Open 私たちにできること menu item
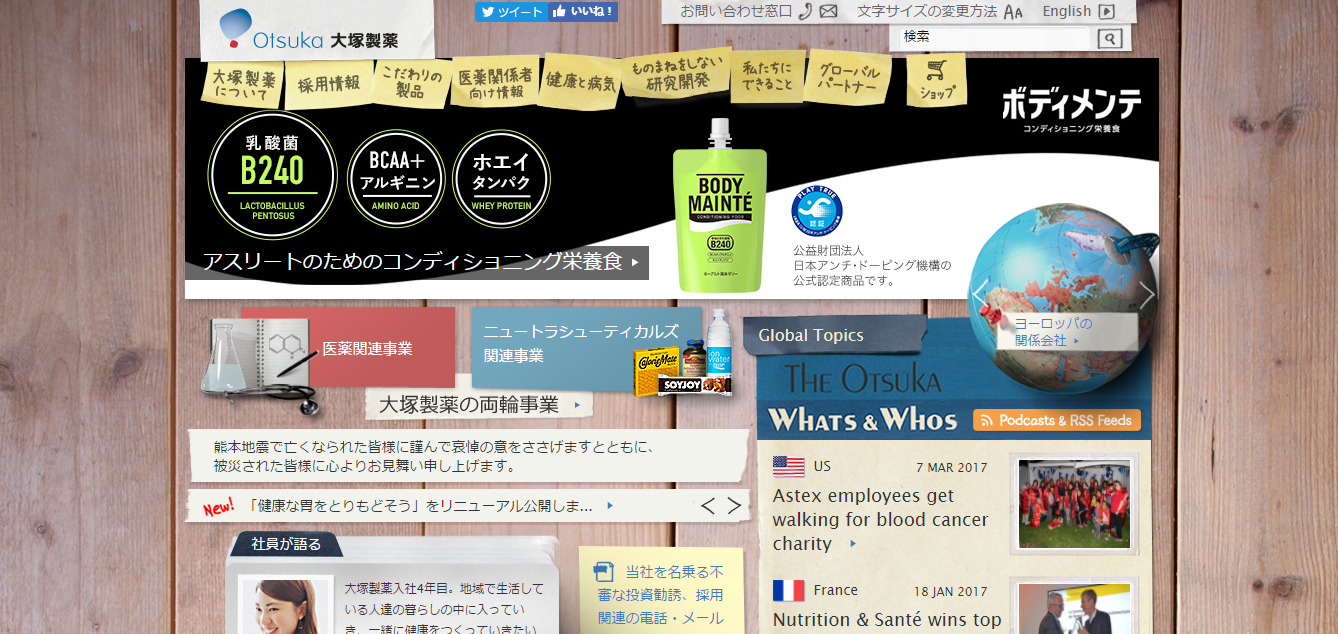The image size is (1338, 634). (768, 77)
